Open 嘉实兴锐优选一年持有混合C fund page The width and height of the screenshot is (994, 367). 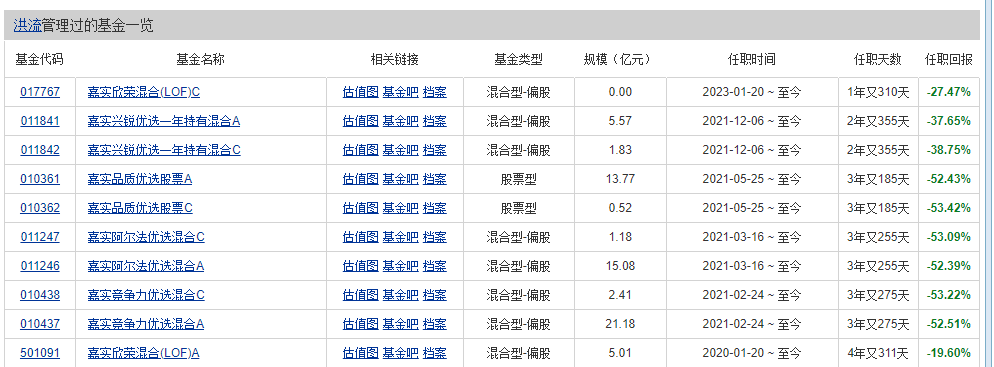(x=164, y=150)
